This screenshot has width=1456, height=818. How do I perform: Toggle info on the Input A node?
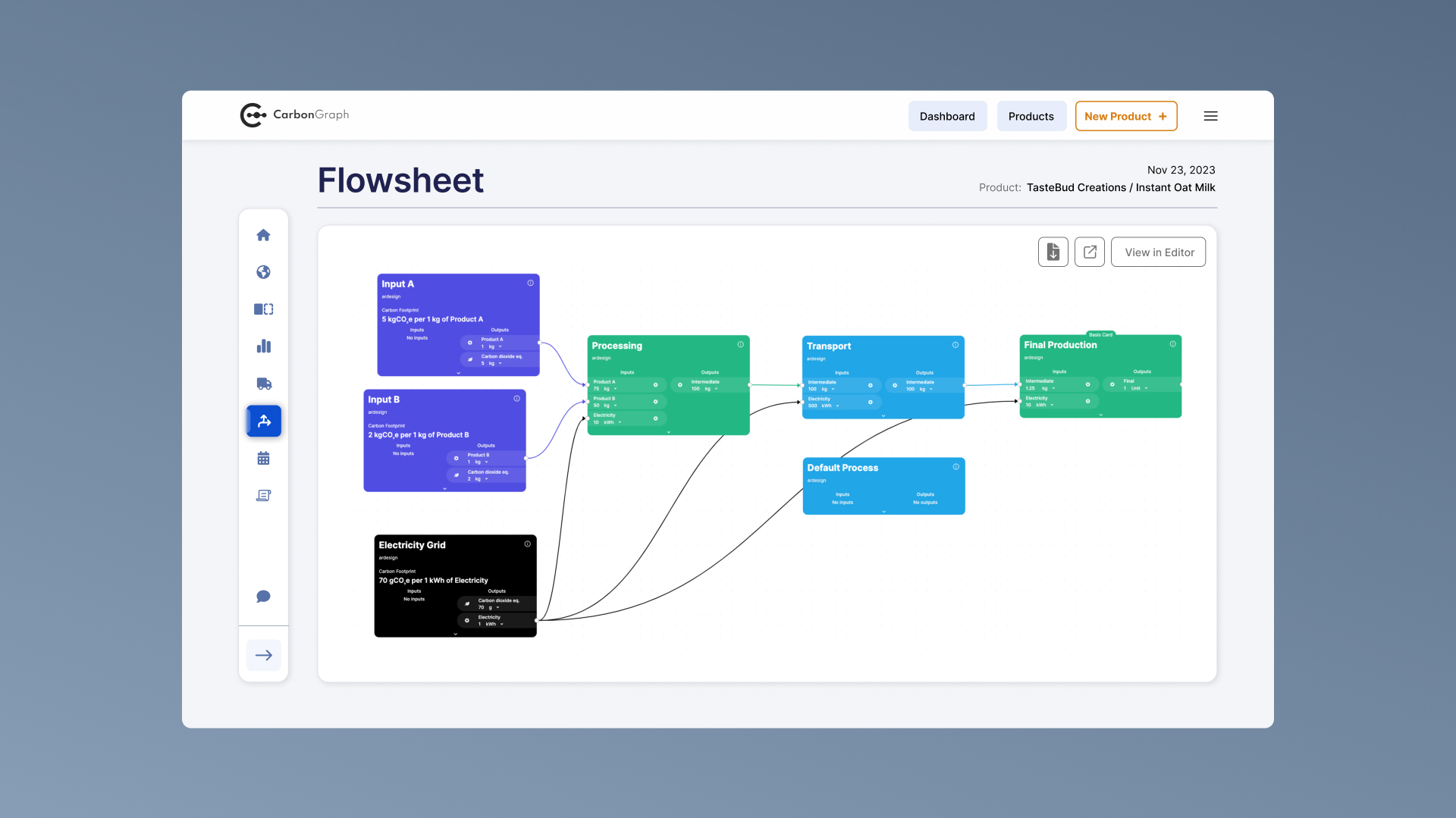coord(530,282)
